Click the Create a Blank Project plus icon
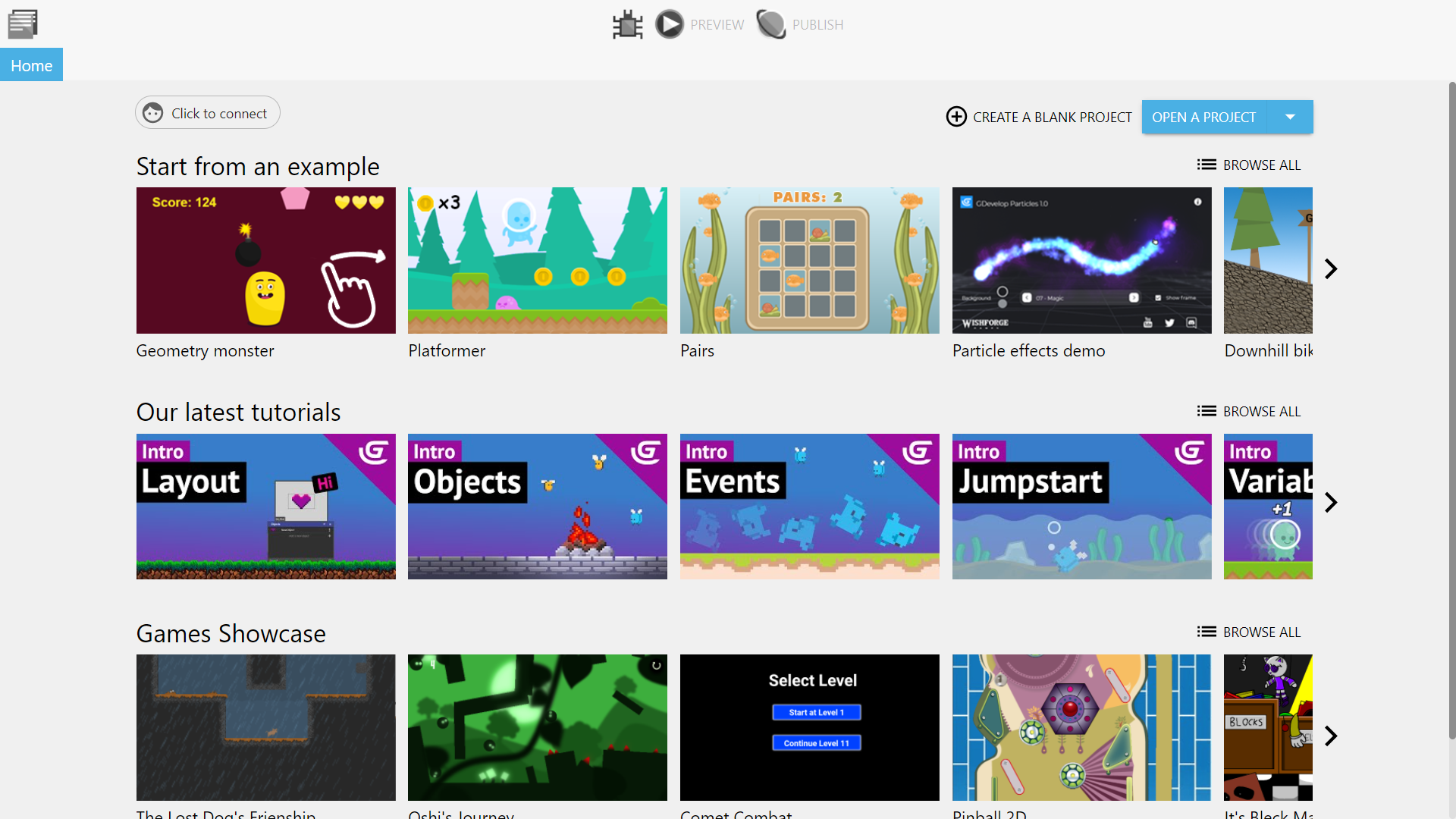The height and width of the screenshot is (819, 1456). coord(957,117)
